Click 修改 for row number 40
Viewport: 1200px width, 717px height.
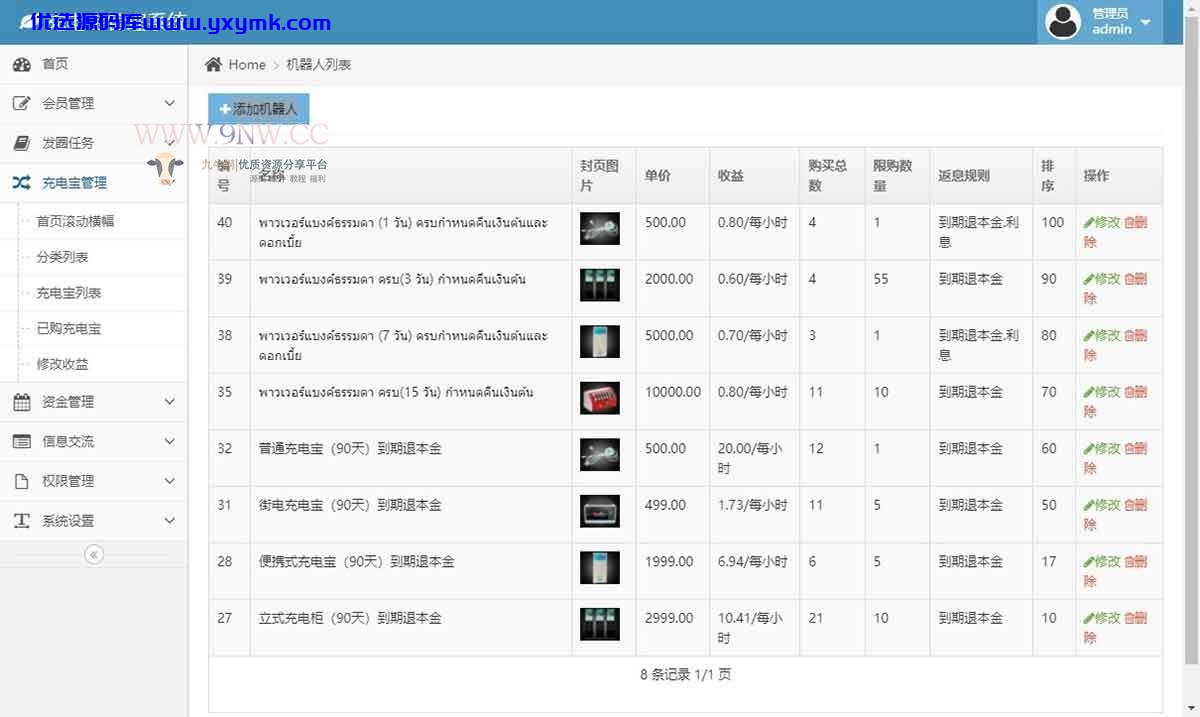(x=1102, y=222)
